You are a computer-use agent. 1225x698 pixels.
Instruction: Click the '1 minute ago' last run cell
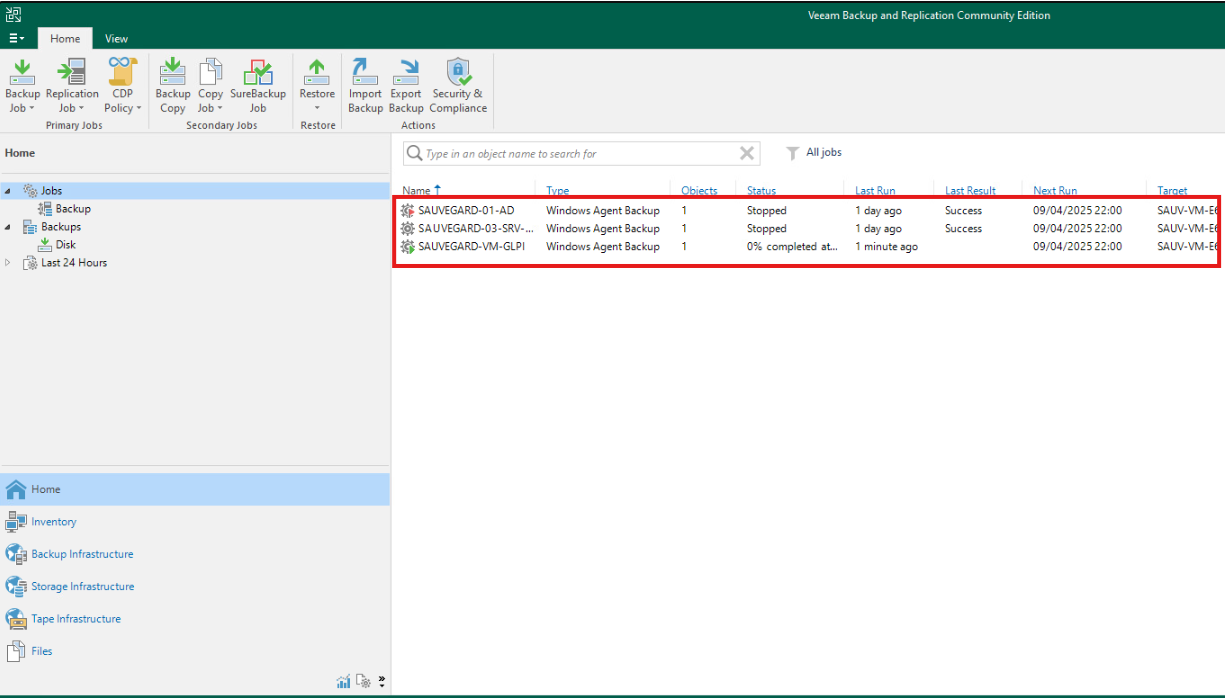pos(886,247)
